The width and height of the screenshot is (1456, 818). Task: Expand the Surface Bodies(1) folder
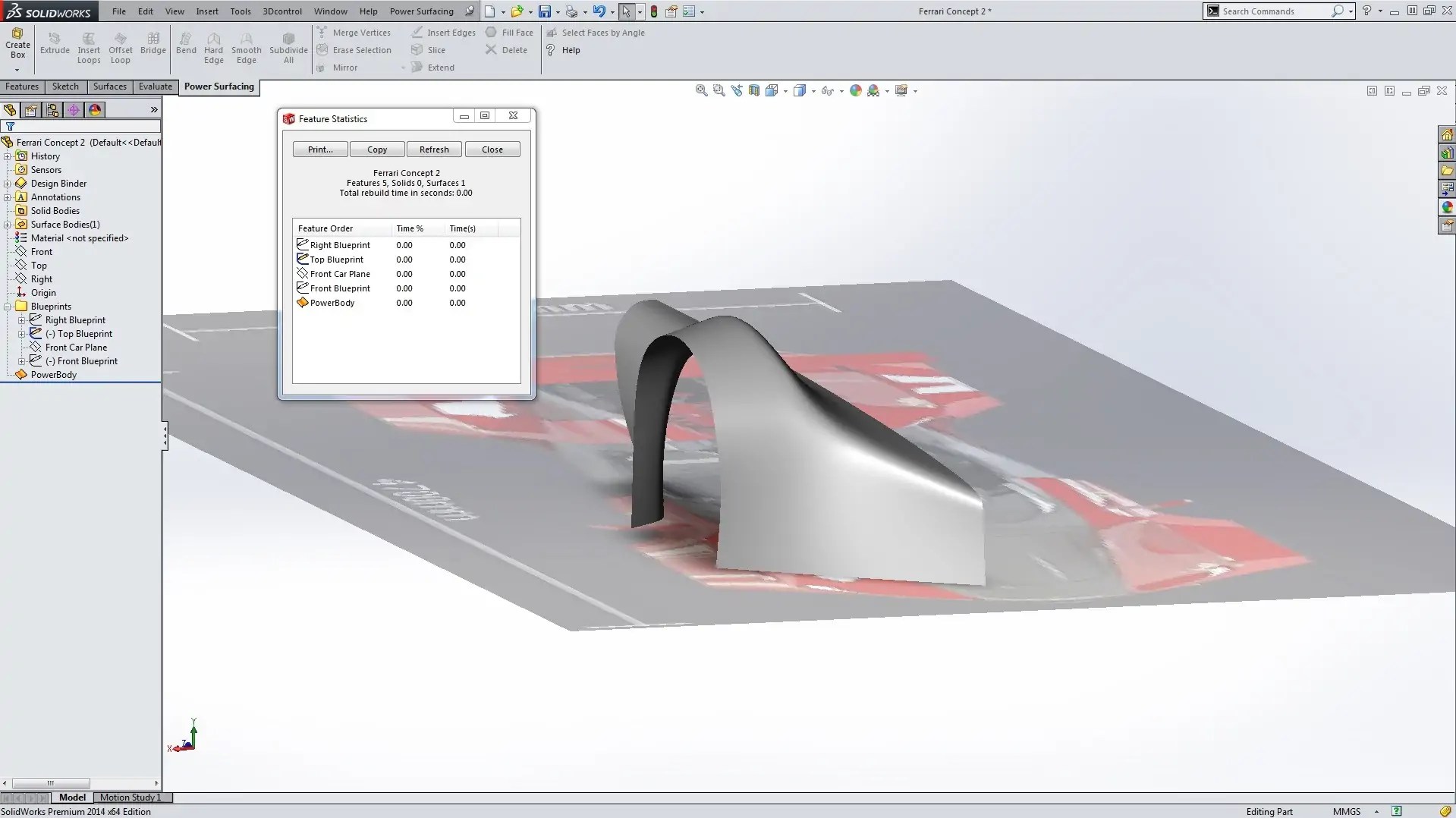pyautogui.click(x=8, y=225)
